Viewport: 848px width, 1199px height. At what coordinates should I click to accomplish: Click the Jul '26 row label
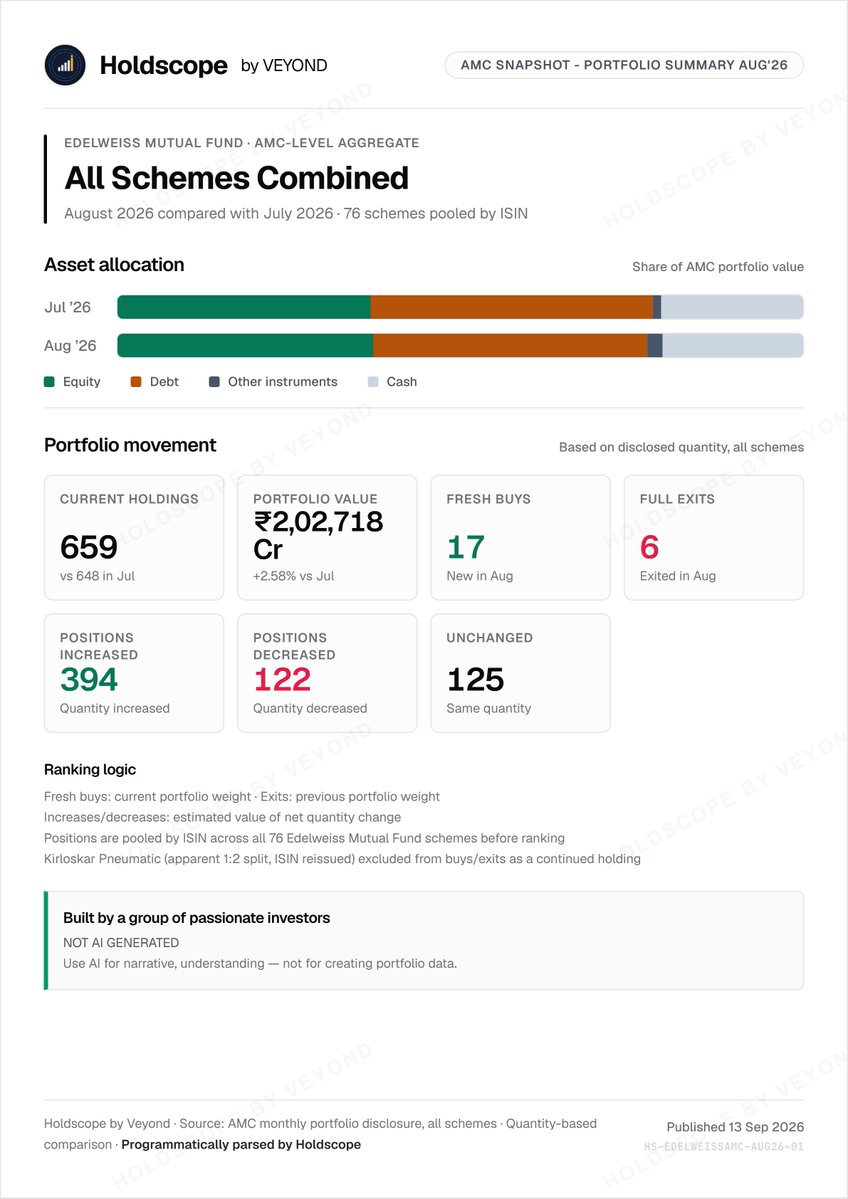click(x=67, y=307)
